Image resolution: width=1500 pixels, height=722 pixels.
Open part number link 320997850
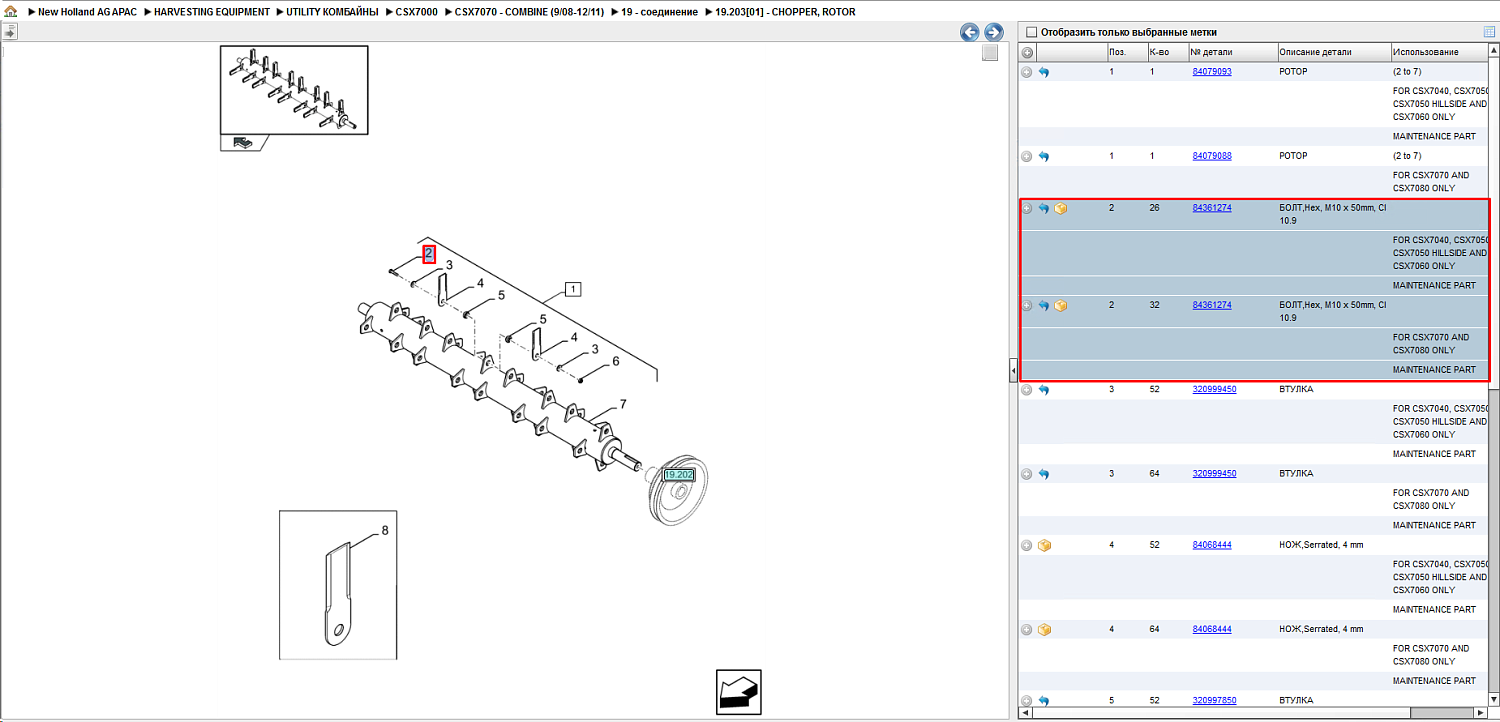[1214, 700]
